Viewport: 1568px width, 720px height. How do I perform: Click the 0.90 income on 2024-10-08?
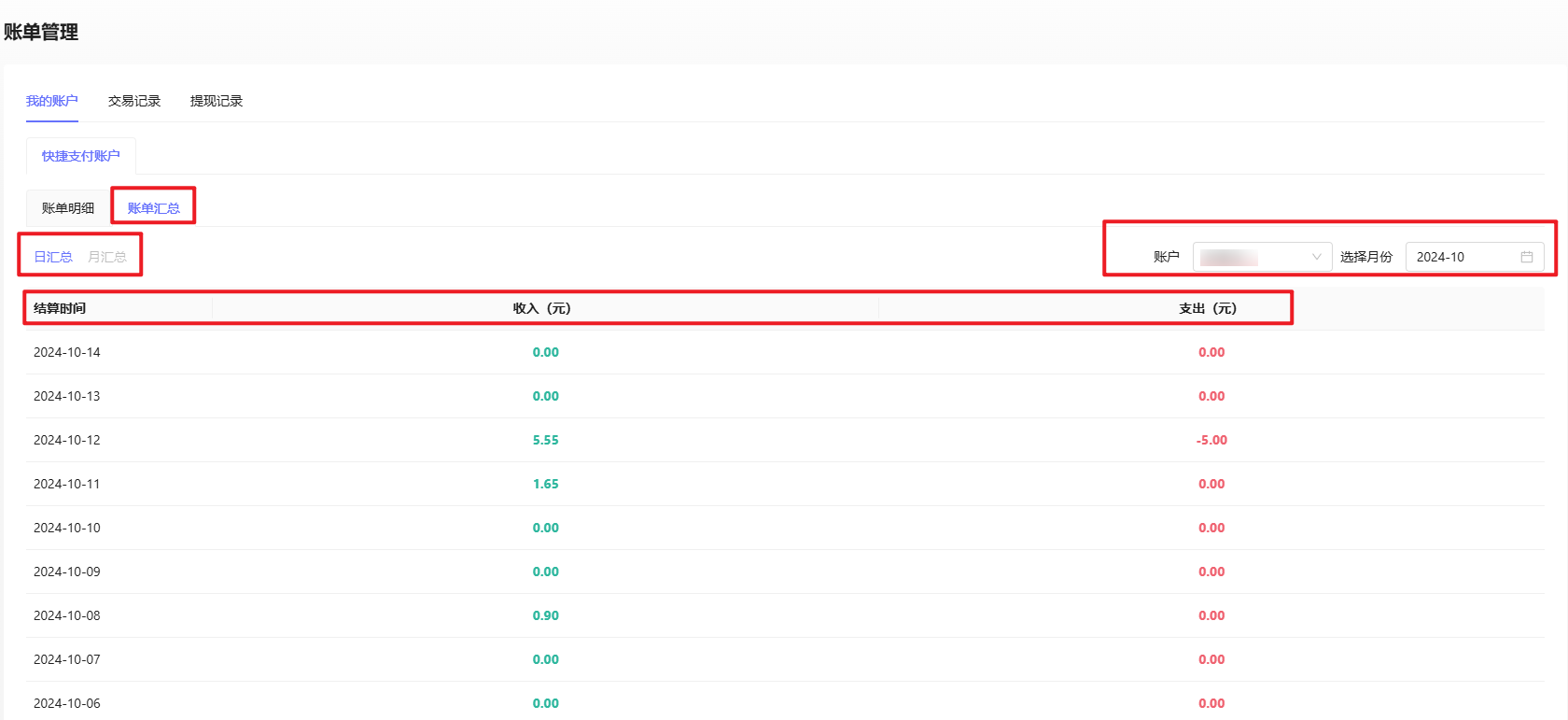545,615
